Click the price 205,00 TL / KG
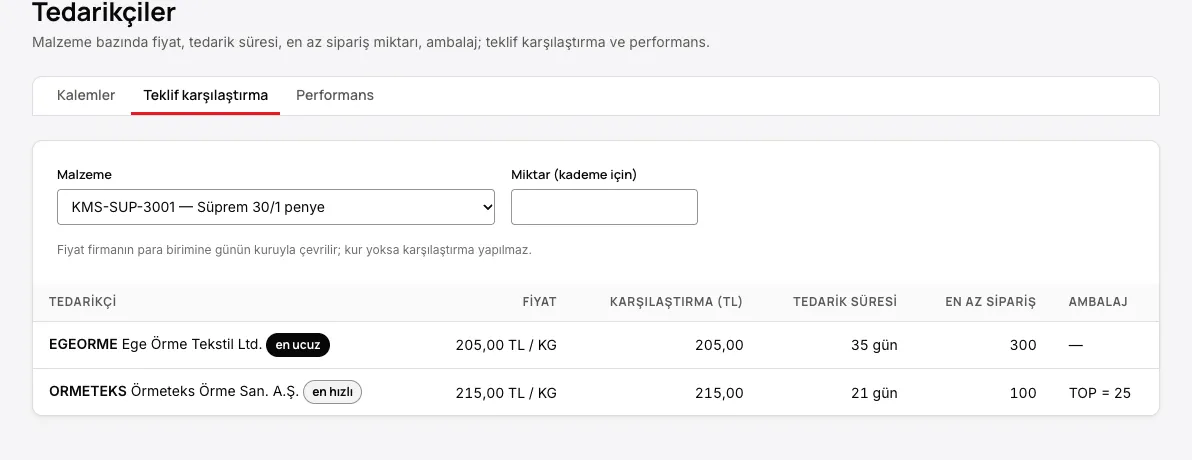This screenshot has height=460, width=1192. [x=506, y=345]
